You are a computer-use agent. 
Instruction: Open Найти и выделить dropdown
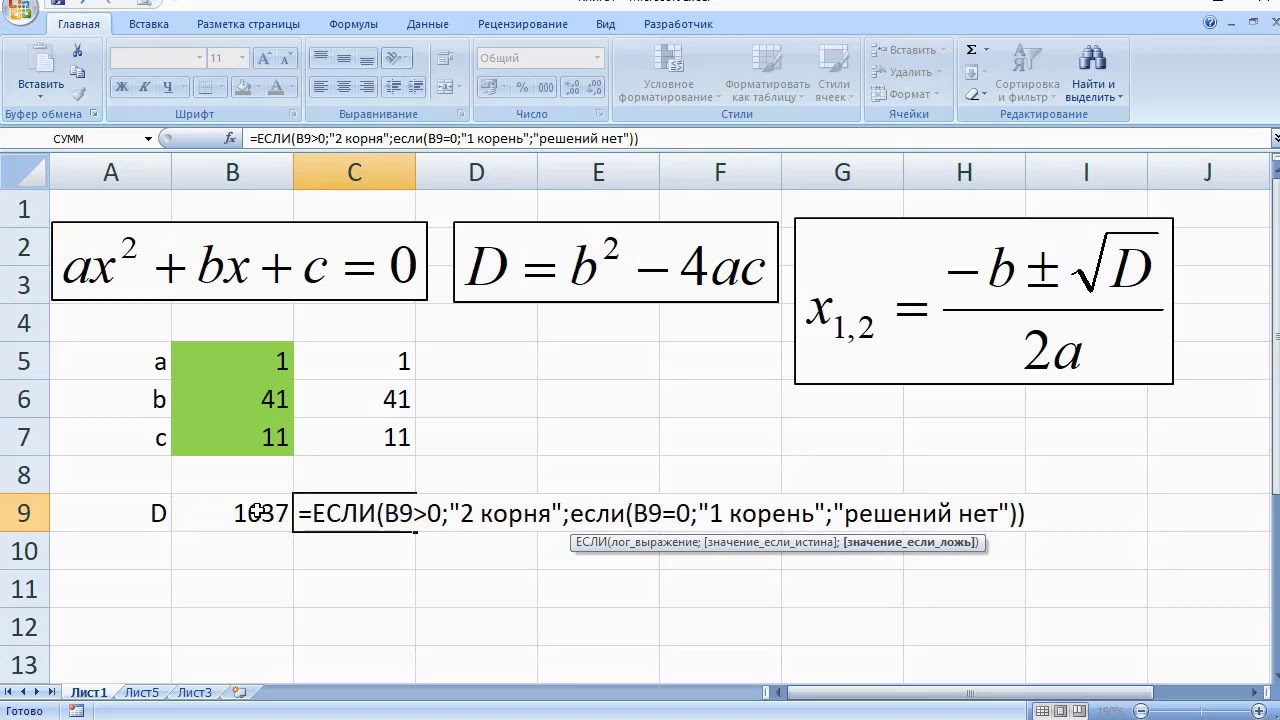(1093, 75)
